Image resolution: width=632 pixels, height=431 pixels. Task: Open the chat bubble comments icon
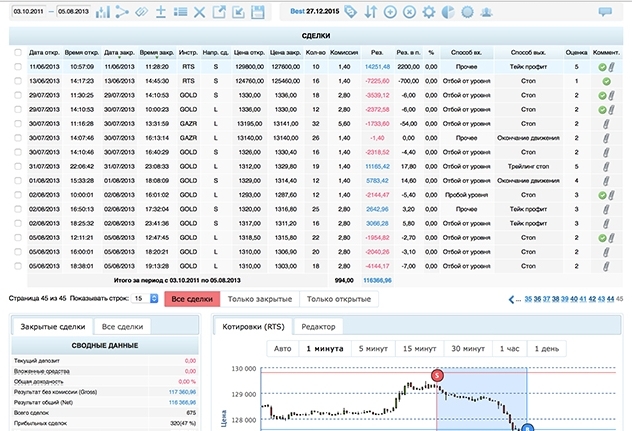(x=605, y=12)
